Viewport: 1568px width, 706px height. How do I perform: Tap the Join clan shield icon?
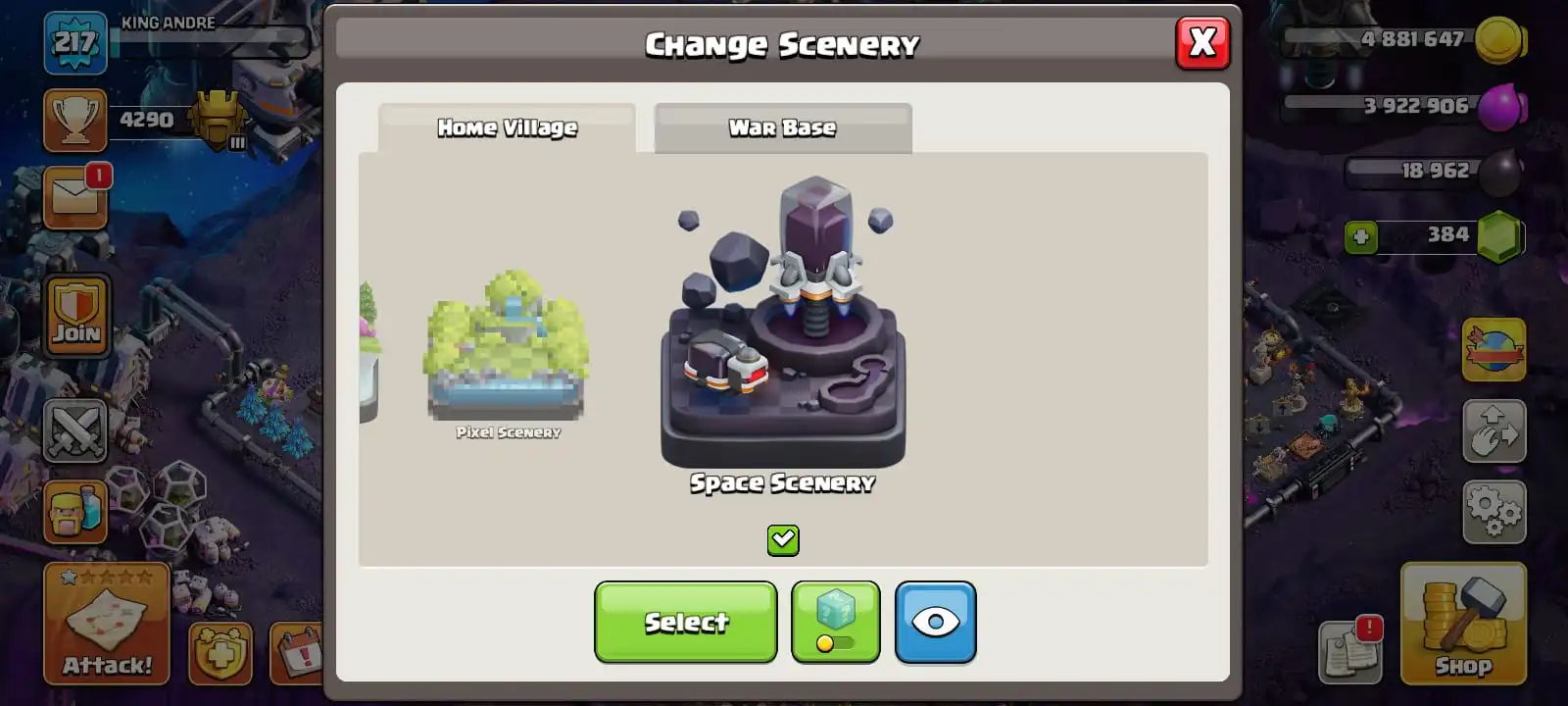(76, 314)
